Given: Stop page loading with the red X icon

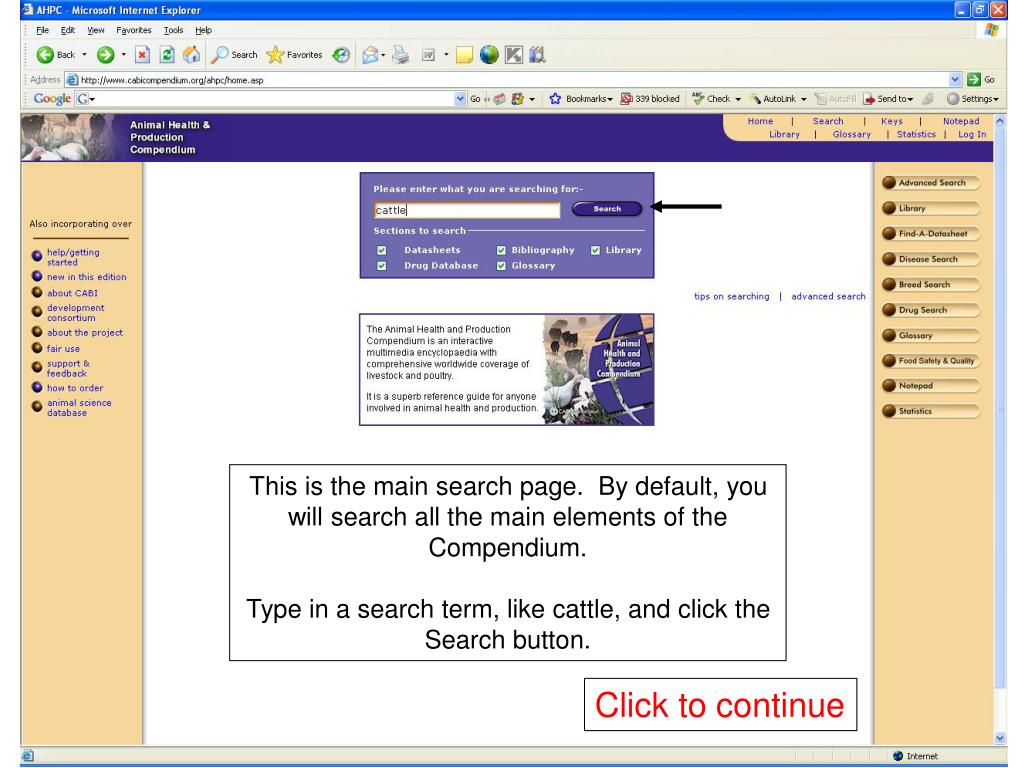Looking at the screenshot, I should [x=142, y=55].
